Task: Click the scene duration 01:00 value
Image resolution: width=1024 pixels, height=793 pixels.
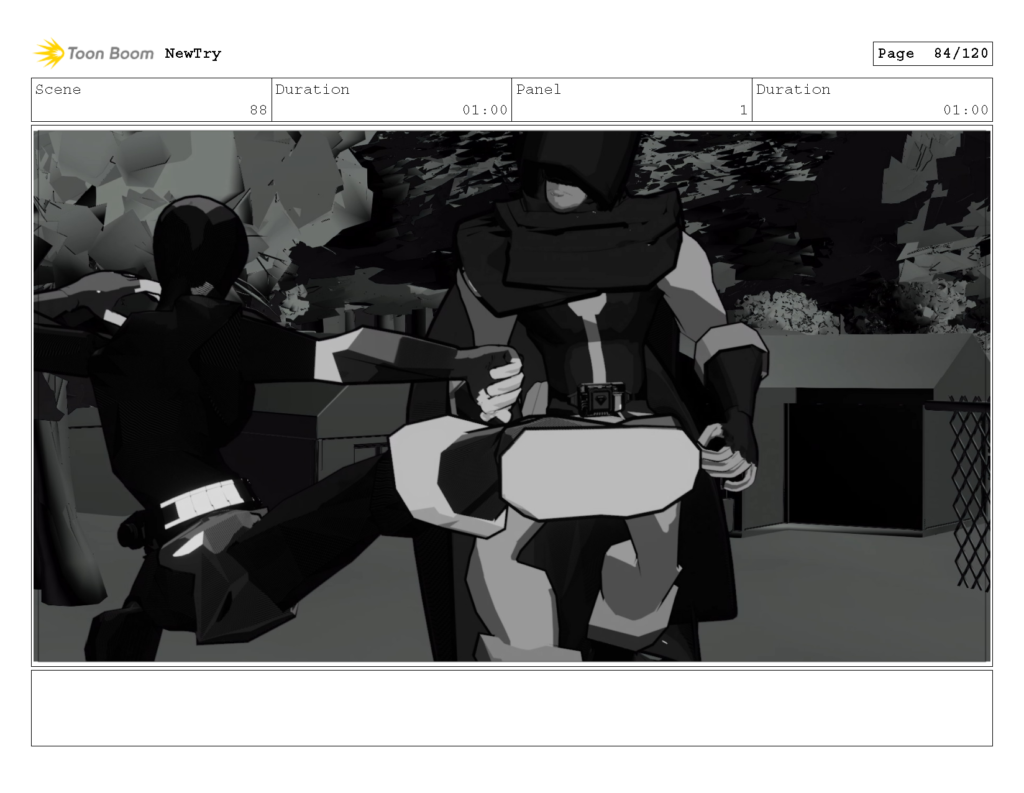Action: tap(492, 110)
